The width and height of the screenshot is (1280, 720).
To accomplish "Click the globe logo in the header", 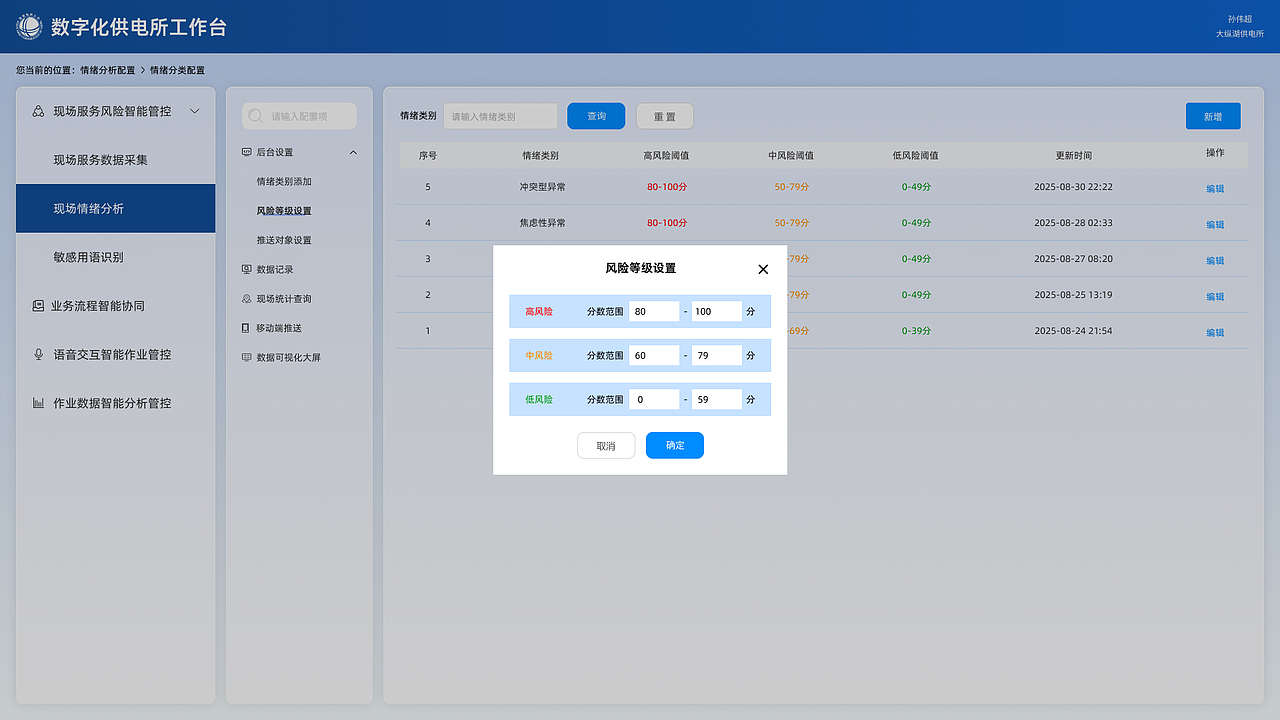I will [29, 27].
